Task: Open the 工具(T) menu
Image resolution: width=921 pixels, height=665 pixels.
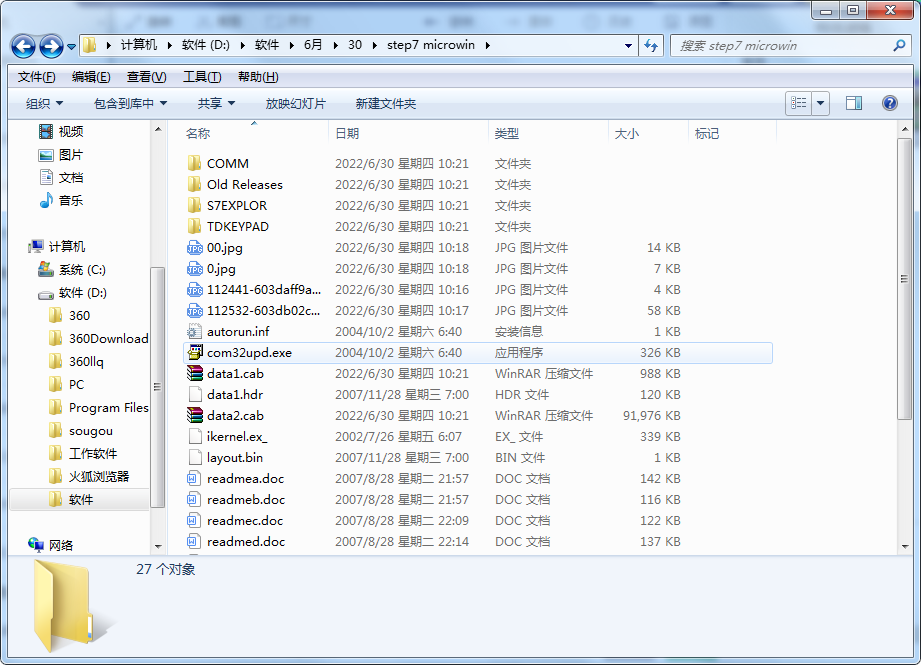Action: click(x=202, y=77)
